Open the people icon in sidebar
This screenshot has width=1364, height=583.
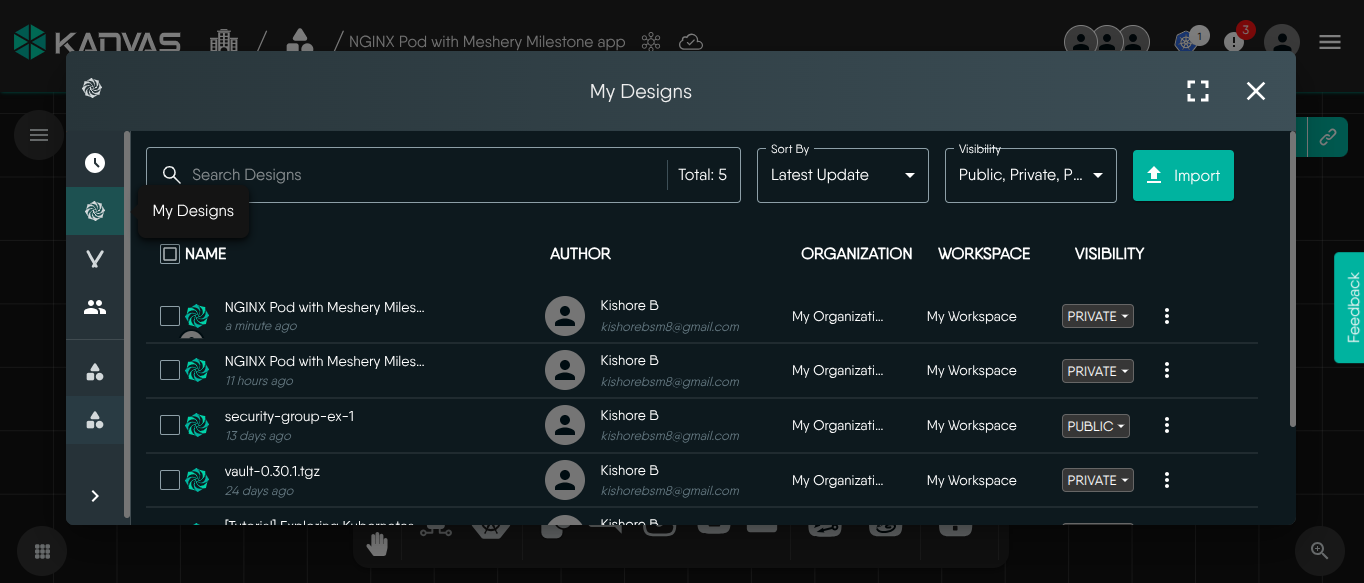(95, 307)
